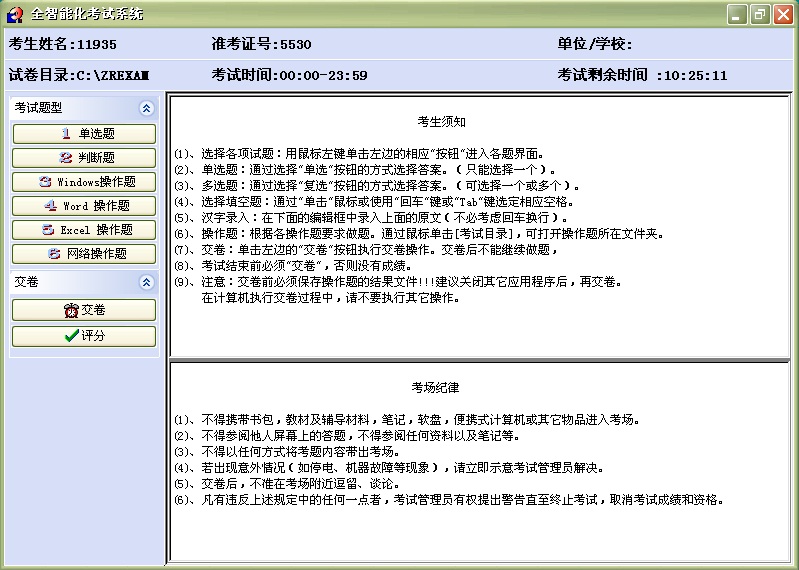
Task: Click rule (3) 不得以任何方式将考题内容带出考场
Action: [x=287, y=452]
